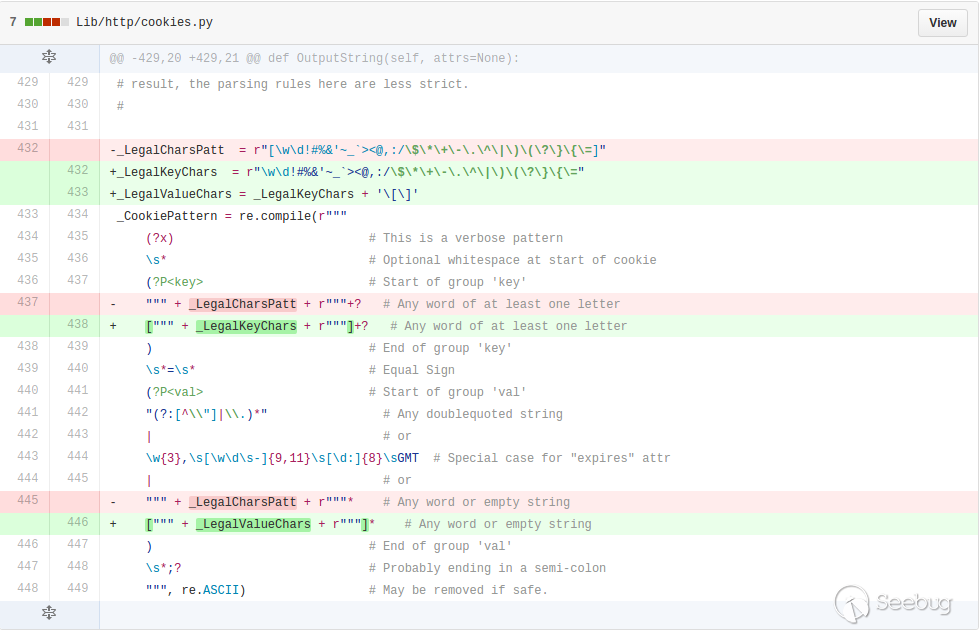The height and width of the screenshot is (631, 980).
Task: Click the View button for cookies.py
Action: [942, 22]
